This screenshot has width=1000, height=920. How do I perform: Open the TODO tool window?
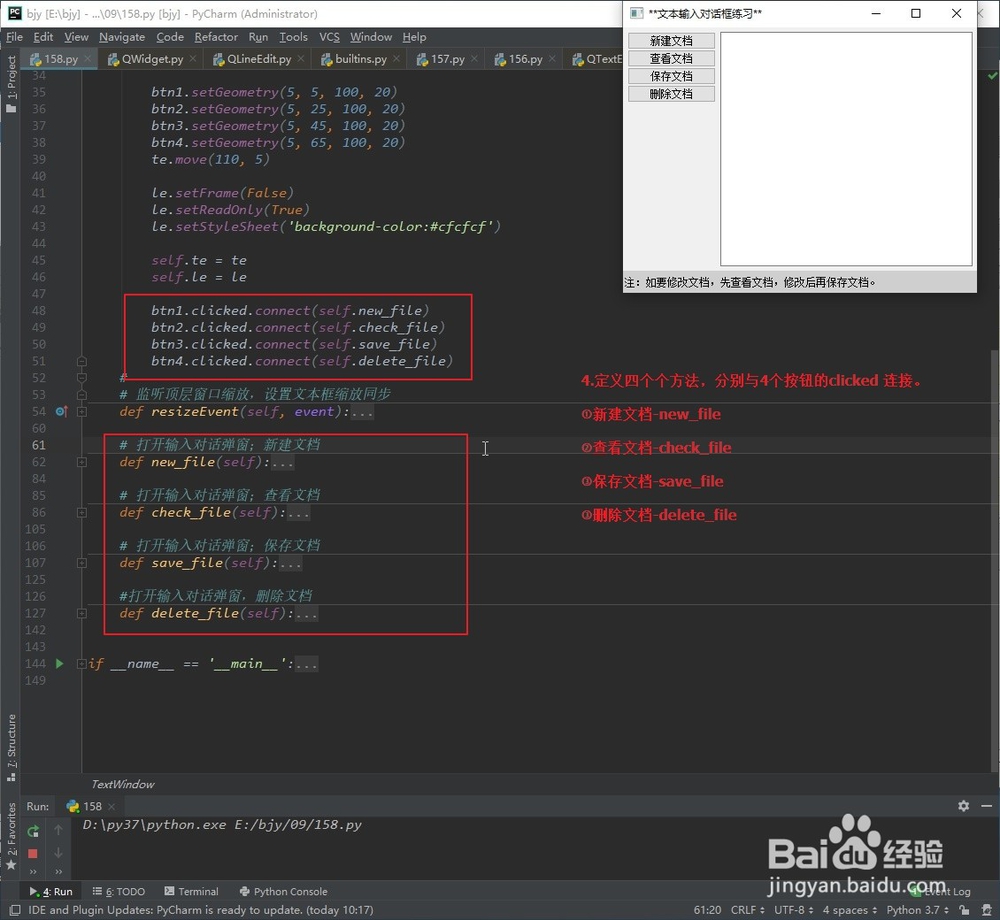point(118,891)
